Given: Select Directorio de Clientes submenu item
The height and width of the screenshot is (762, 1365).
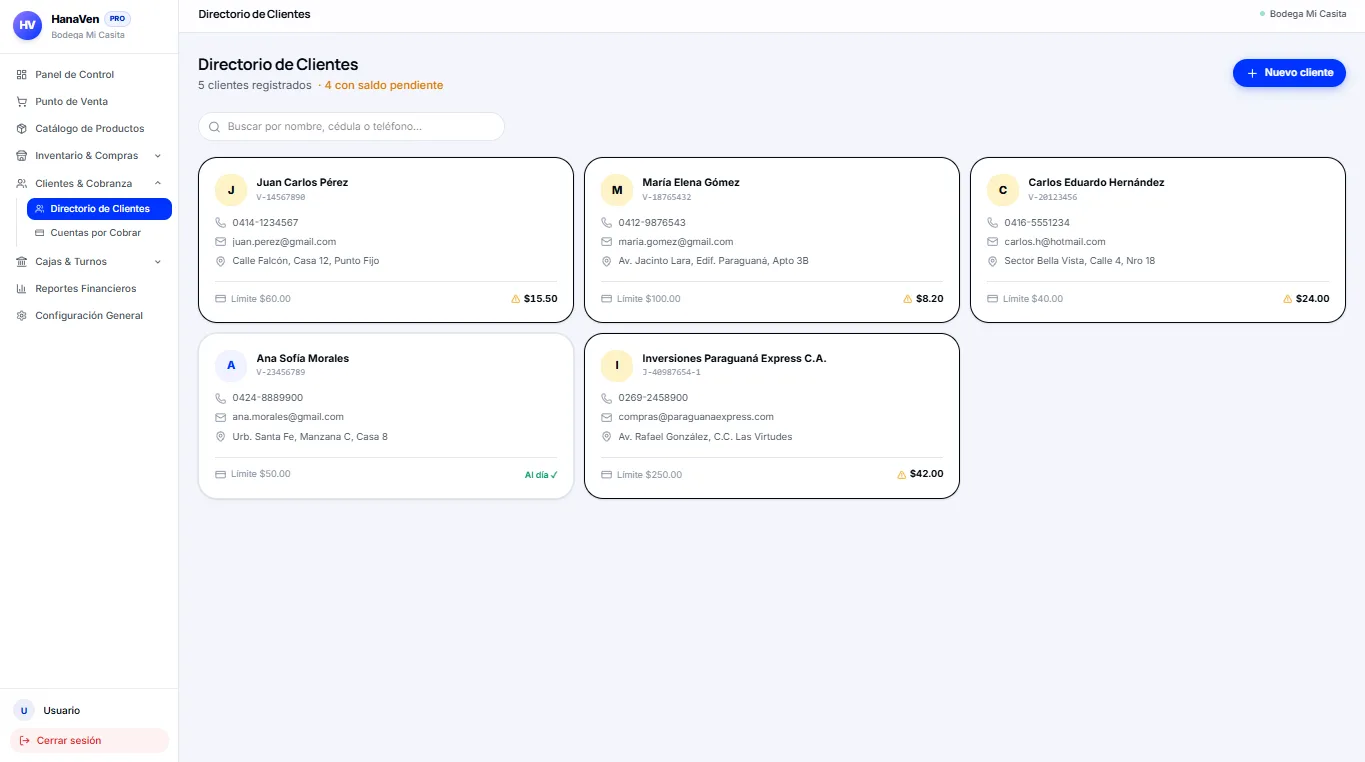Looking at the screenshot, I should (99, 208).
